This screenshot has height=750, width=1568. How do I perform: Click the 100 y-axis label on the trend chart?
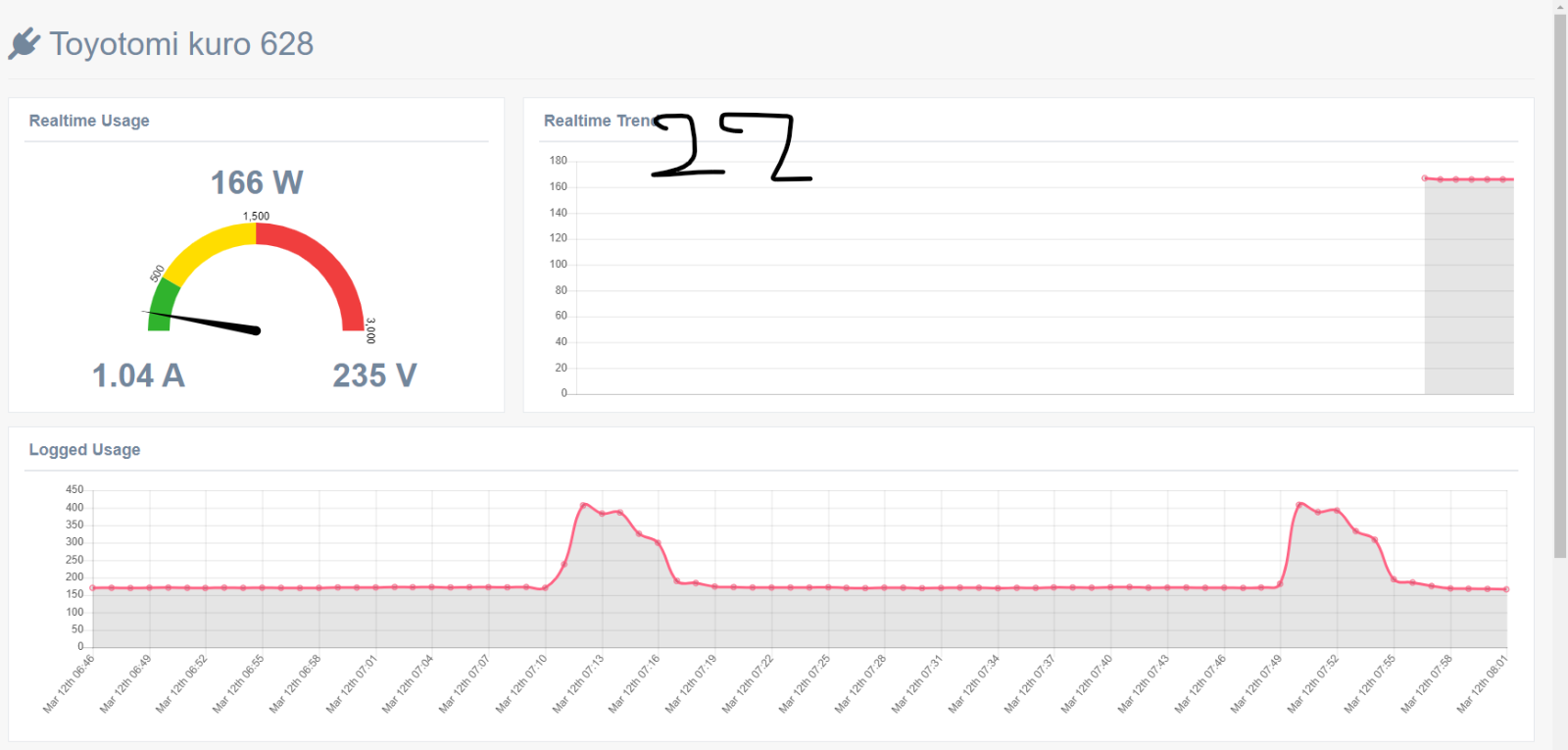[558, 264]
